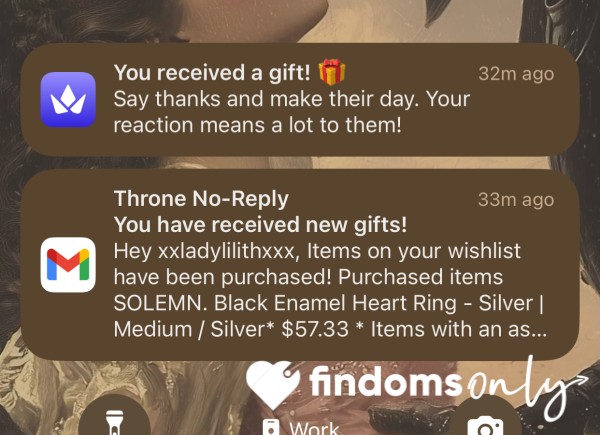Tap the gift box emoji
Screen dimensions: 600x435
[x=332, y=72]
